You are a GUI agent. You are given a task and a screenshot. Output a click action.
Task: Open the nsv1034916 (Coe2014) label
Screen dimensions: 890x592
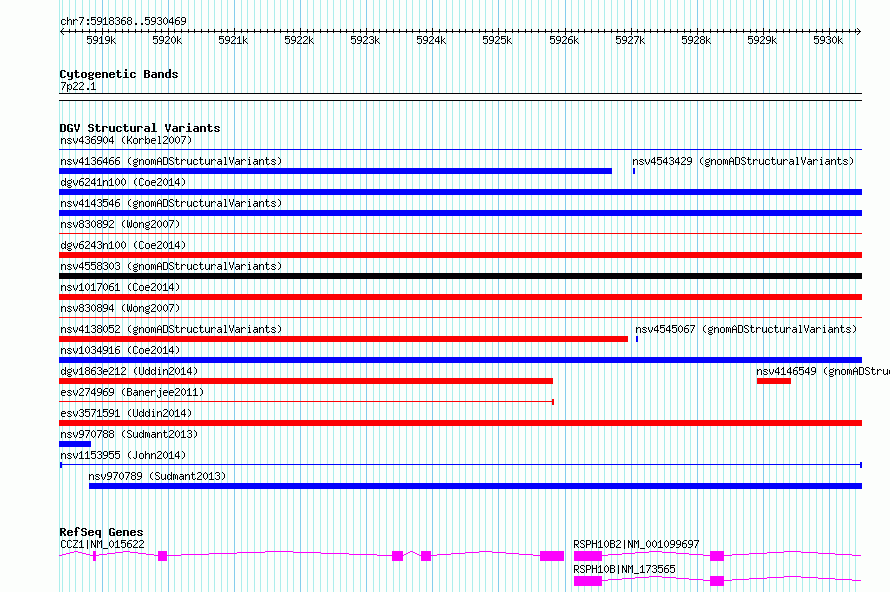[x=120, y=350]
